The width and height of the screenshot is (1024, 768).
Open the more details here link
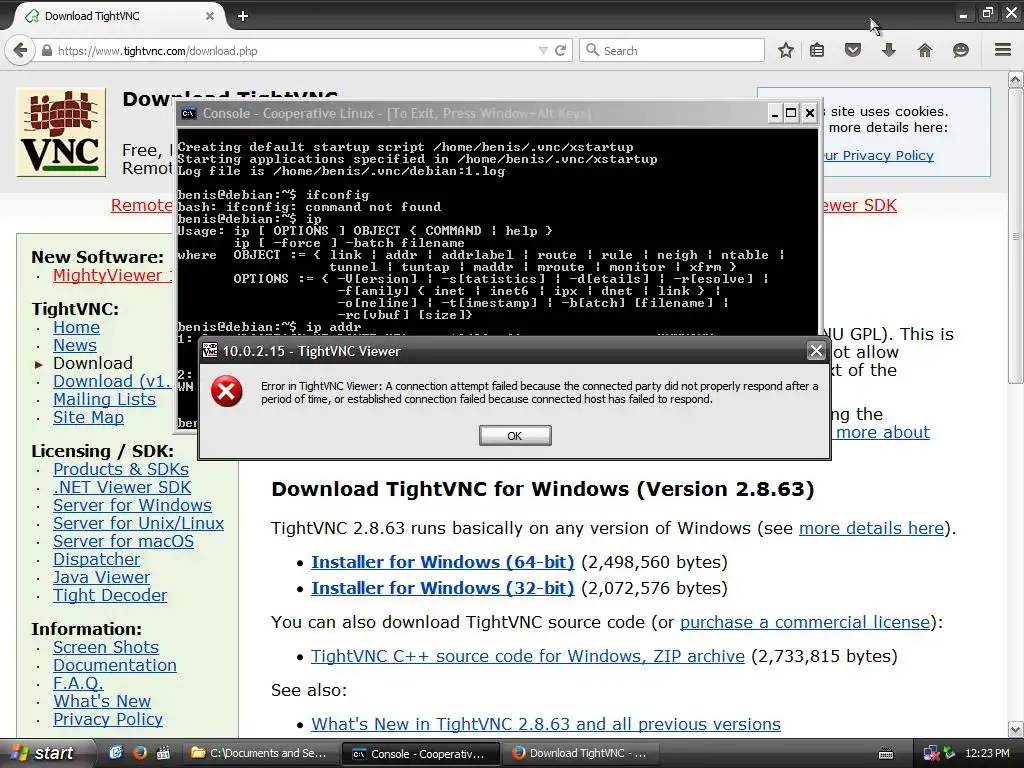pyautogui.click(x=871, y=528)
